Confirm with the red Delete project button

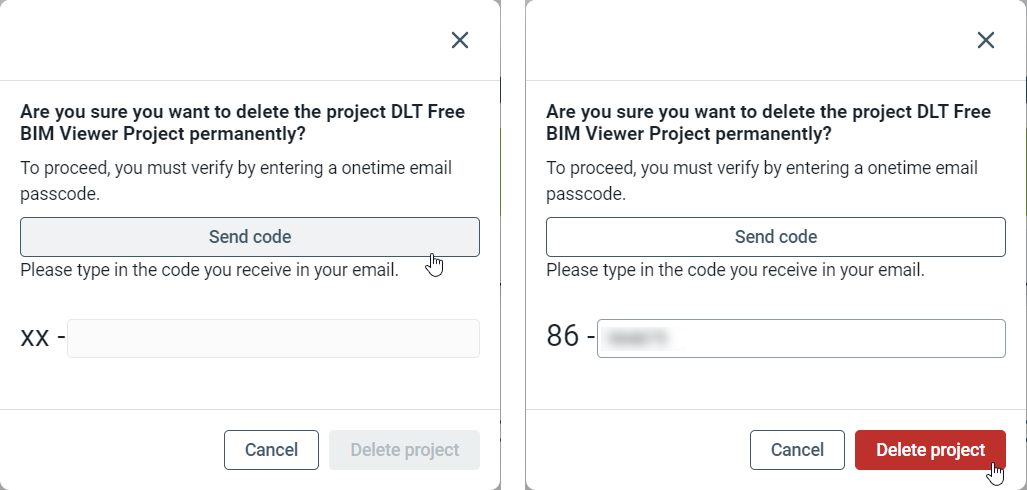pyautogui.click(x=930, y=450)
